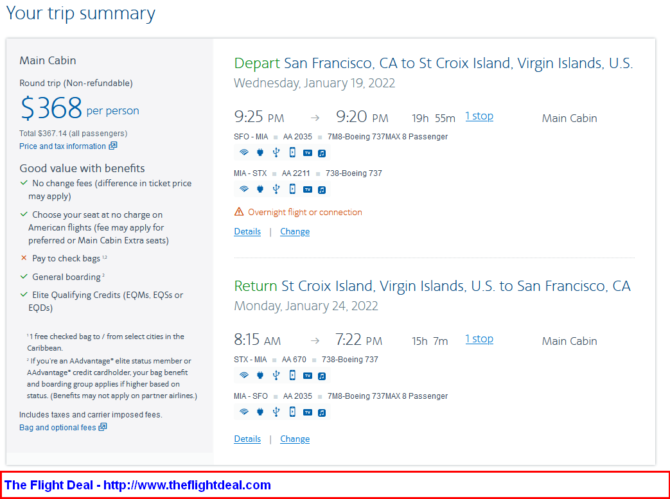Click 'Includes taxes and carrier imposed fees.' text
The width and height of the screenshot is (670, 499).
pyautogui.click(x=91, y=414)
